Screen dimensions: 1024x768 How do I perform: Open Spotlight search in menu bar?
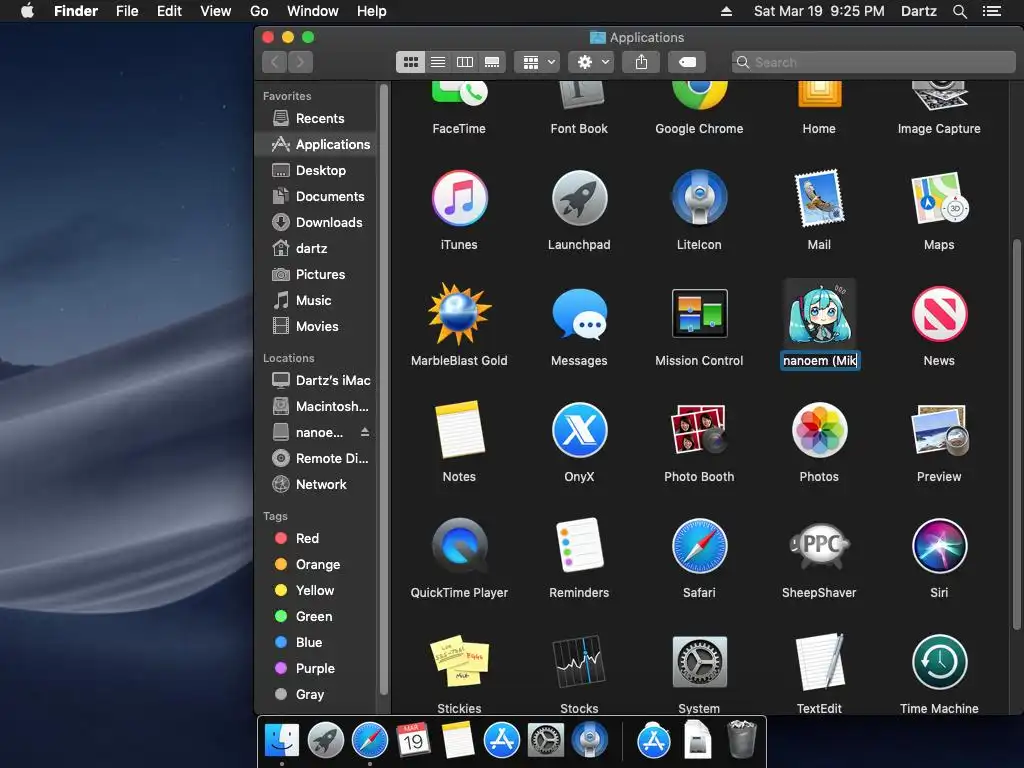tap(959, 11)
